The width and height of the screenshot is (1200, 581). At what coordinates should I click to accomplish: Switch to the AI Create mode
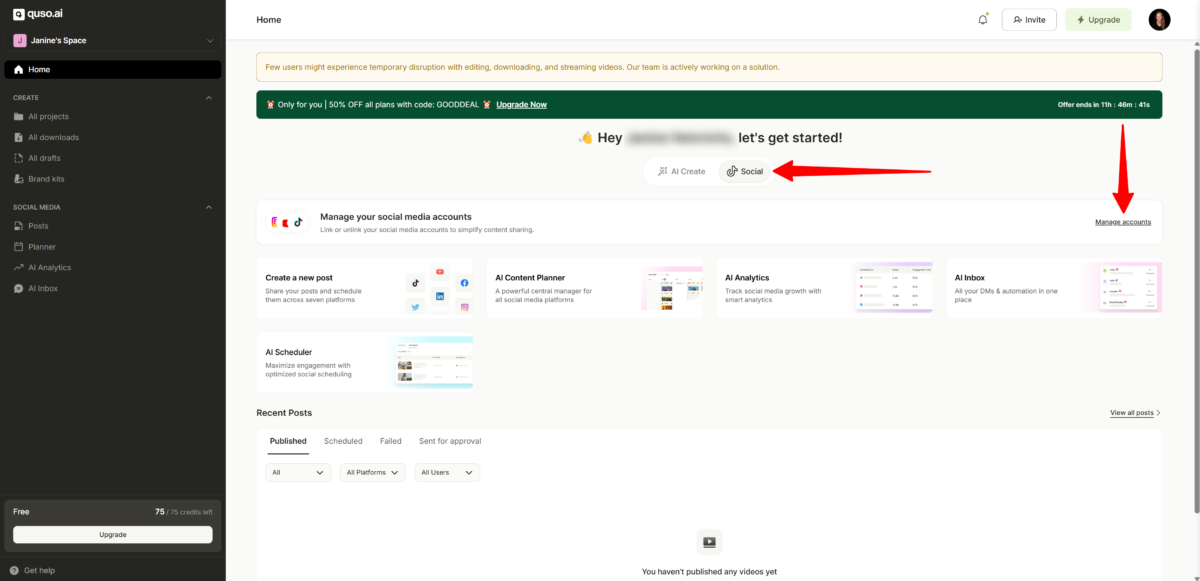682,171
